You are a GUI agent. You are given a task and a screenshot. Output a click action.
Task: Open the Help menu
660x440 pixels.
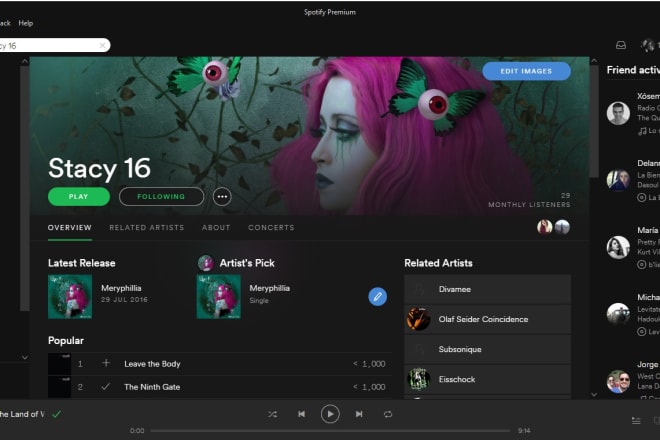26,23
